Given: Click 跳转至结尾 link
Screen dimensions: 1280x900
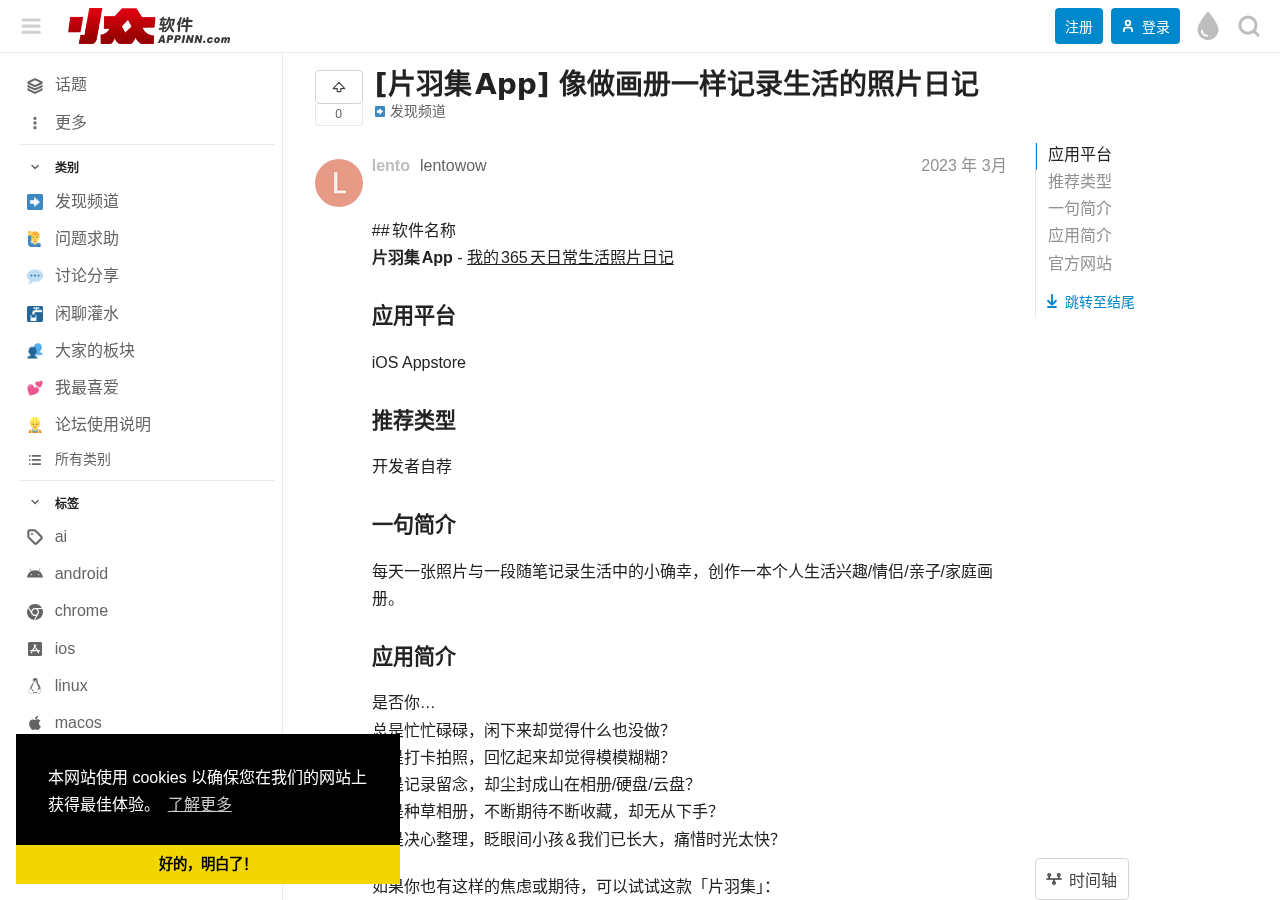Looking at the screenshot, I should 1090,302.
